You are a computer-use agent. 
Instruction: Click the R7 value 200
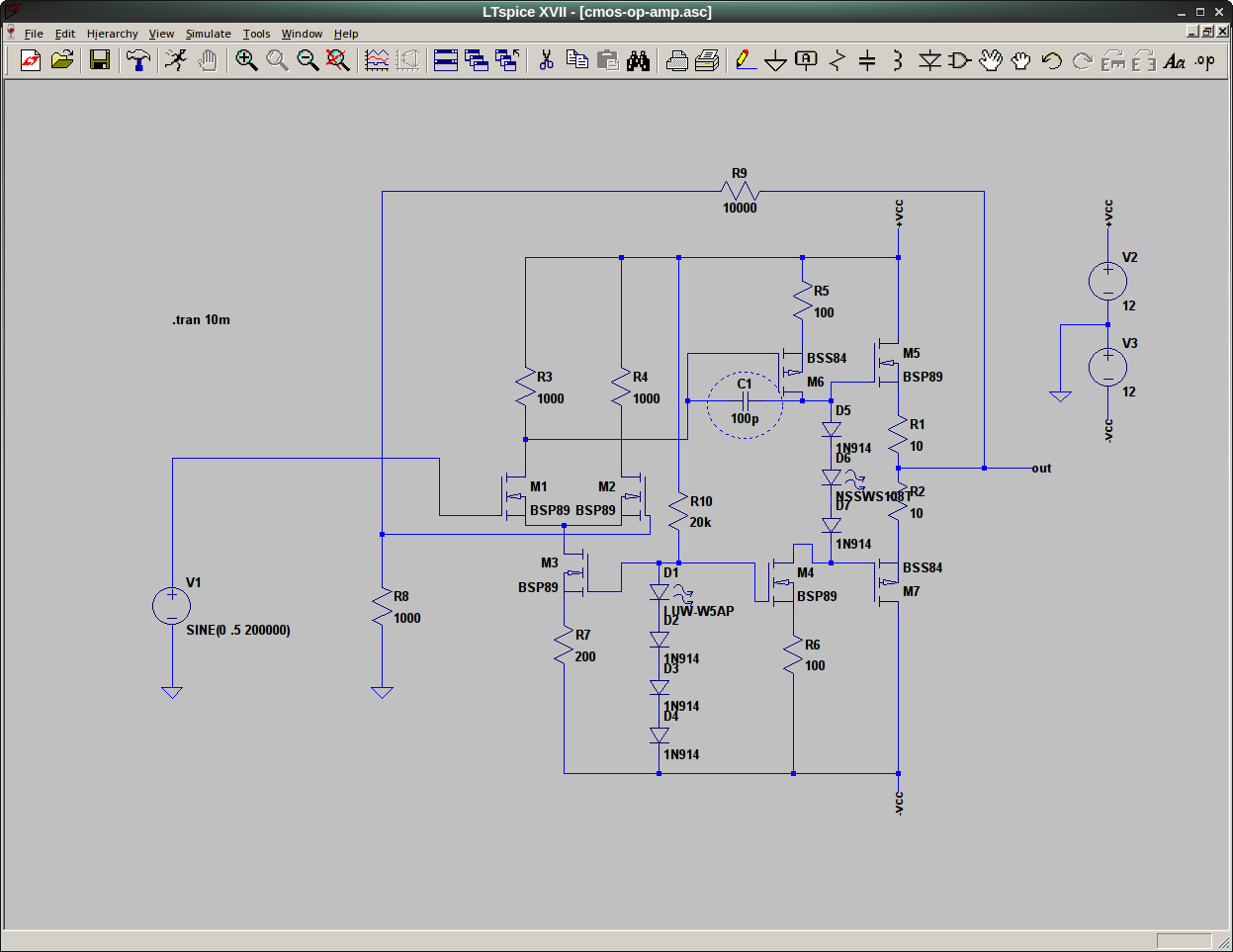[x=585, y=657]
